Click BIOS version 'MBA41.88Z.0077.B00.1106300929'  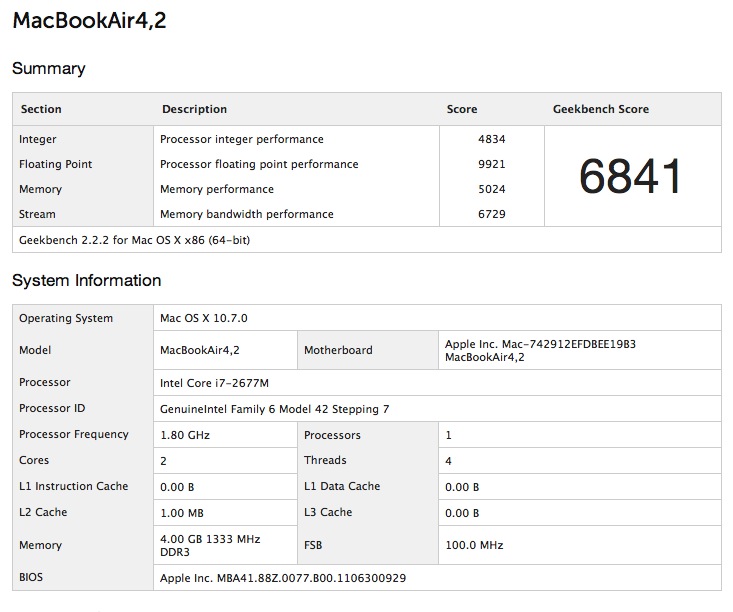pos(311,578)
